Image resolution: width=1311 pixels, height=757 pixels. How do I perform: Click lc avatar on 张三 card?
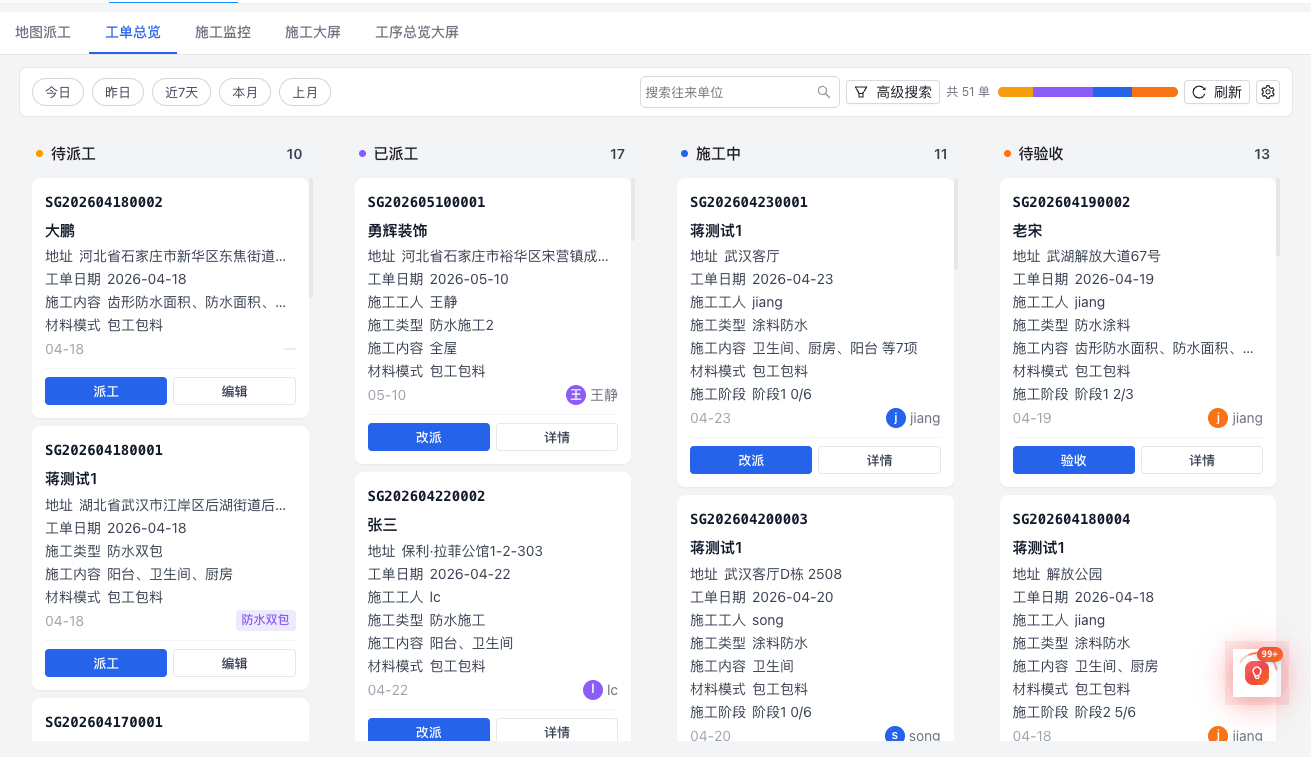point(592,690)
